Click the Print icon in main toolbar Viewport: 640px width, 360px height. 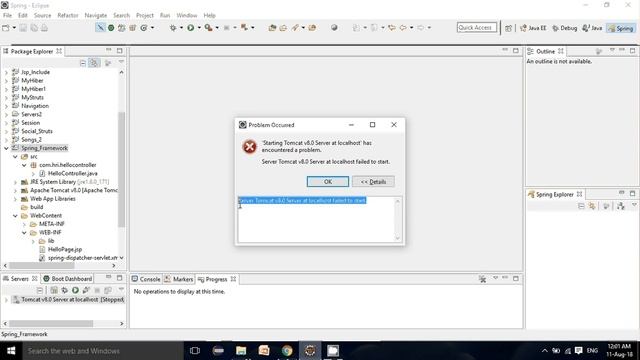pos(44,28)
